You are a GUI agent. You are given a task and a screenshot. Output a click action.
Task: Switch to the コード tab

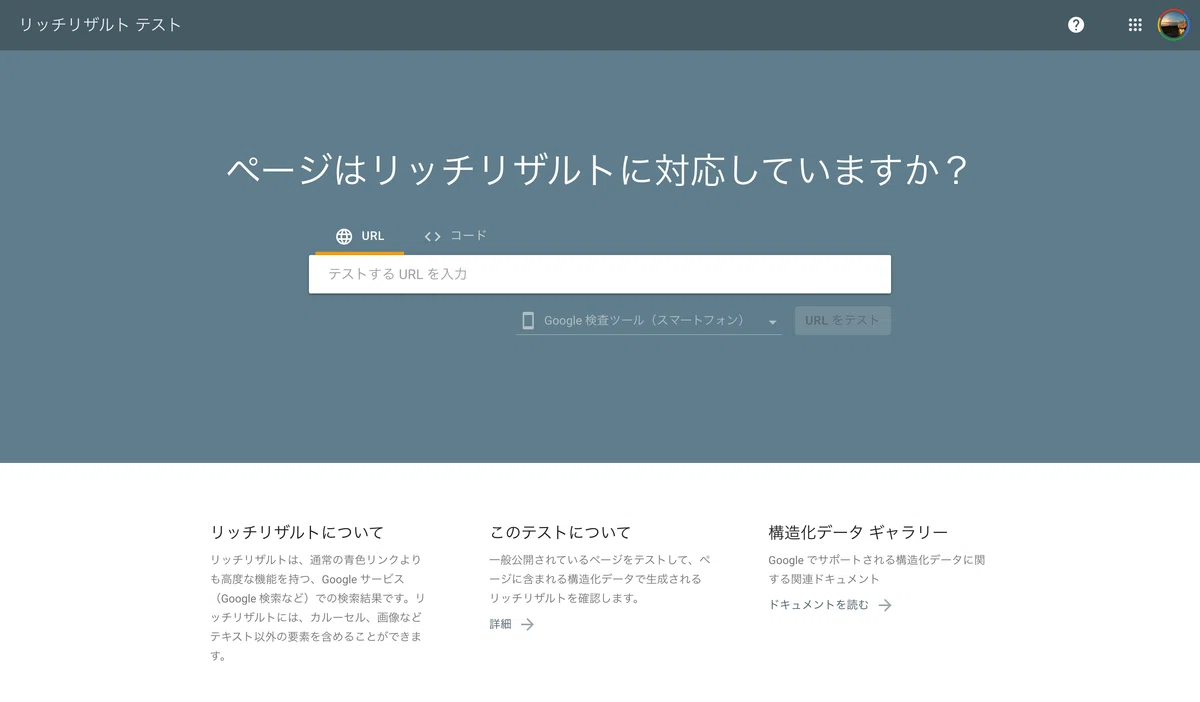[x=455, y=236]
